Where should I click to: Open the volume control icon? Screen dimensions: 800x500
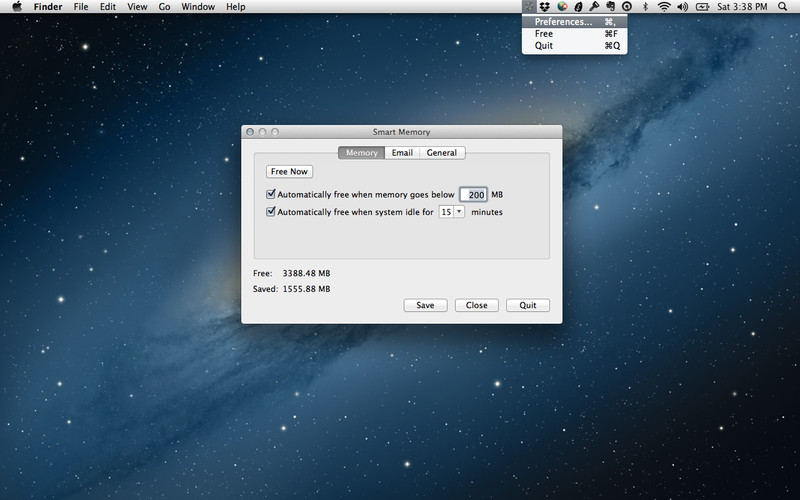(x=682, y=7)
